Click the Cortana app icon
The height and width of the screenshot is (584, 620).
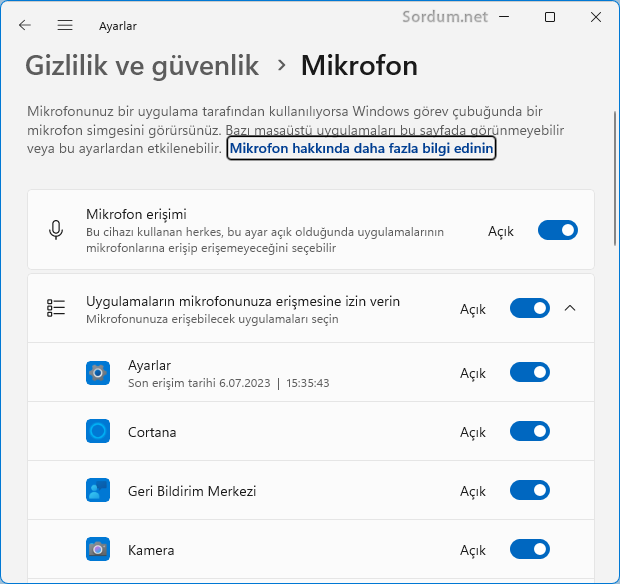(x=98, y=431)
